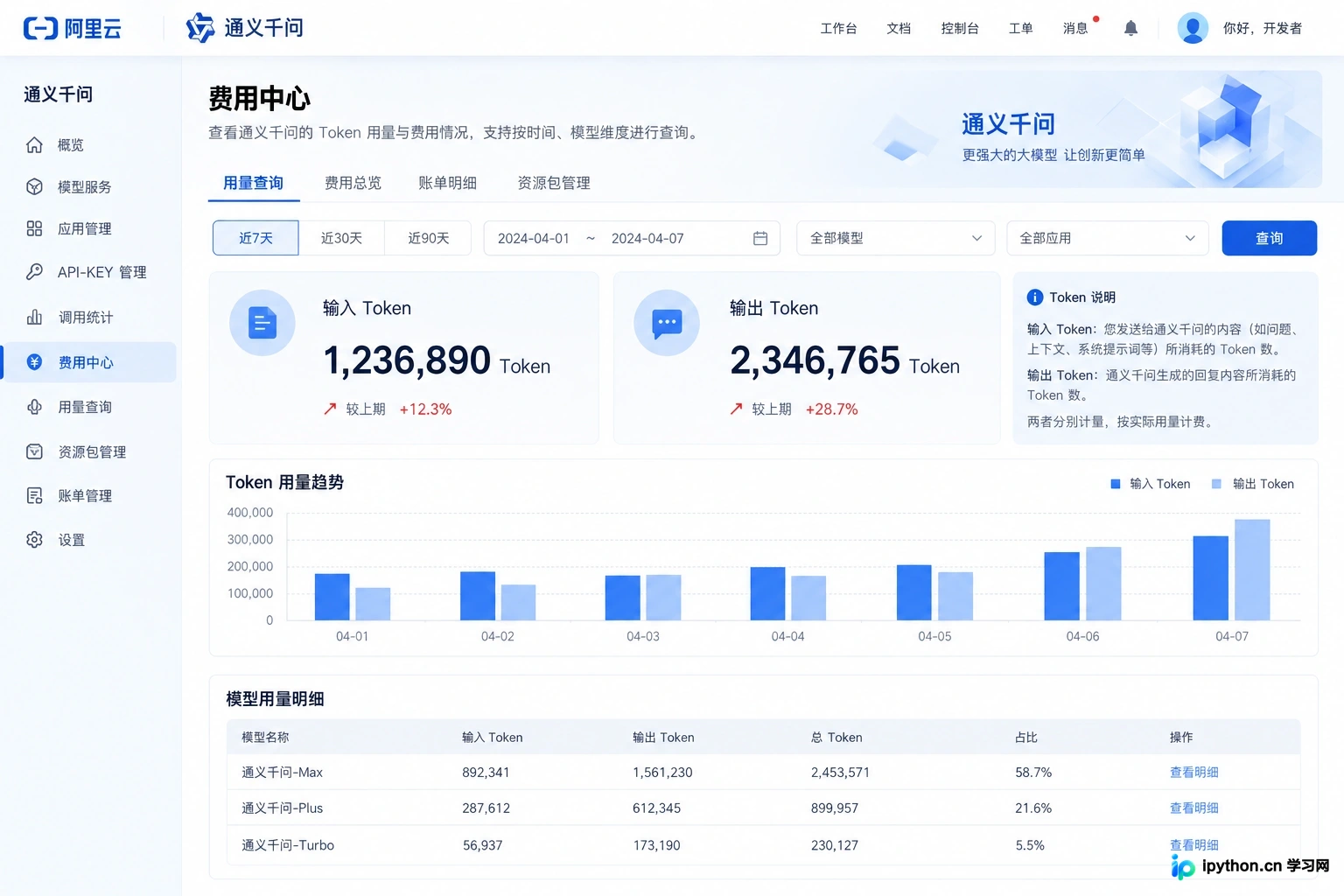
Task: Click the 04-07 输出 Token bar
Action: point(1251,570)
